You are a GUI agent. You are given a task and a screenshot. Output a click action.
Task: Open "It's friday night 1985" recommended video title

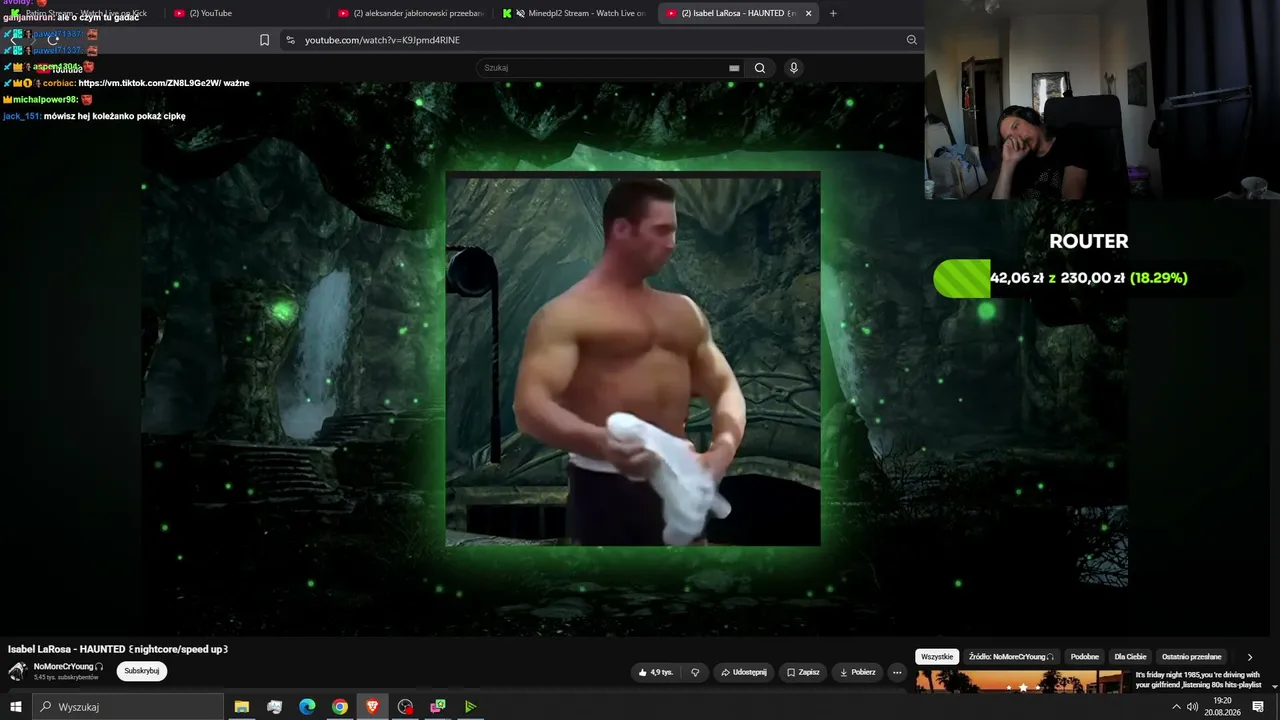tap(1197, 680)
